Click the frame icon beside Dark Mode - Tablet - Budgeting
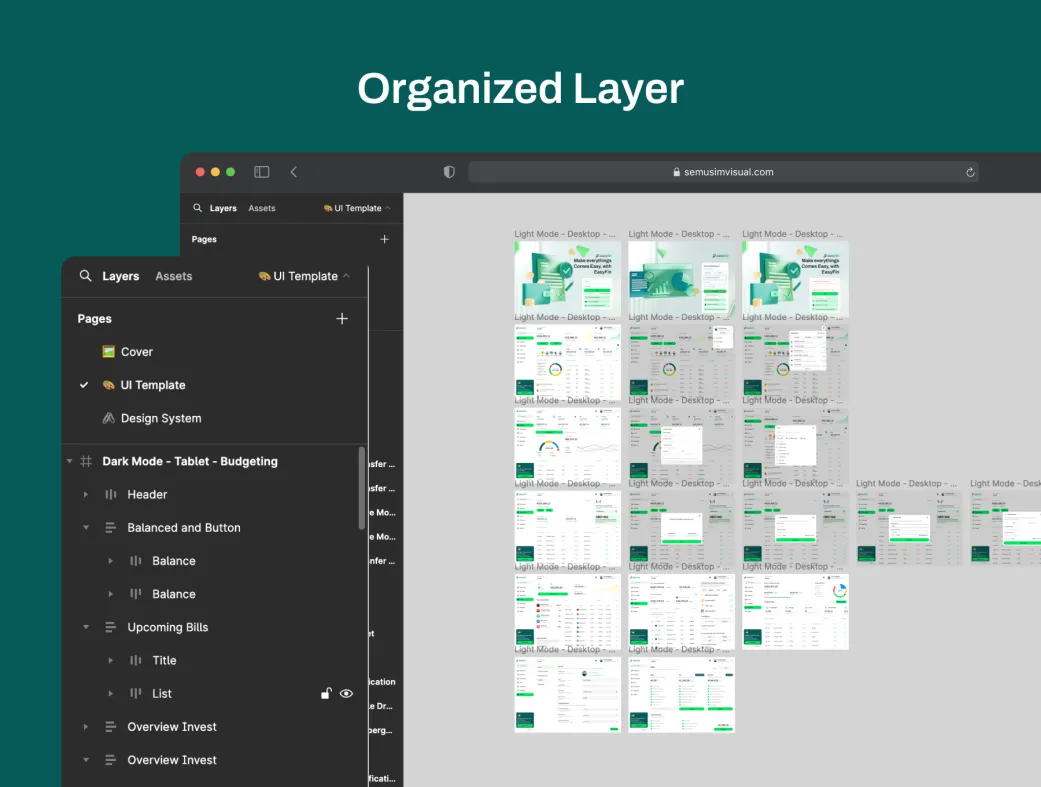The height and width of the screenshot is (787, 1041). tap(86, 461)
